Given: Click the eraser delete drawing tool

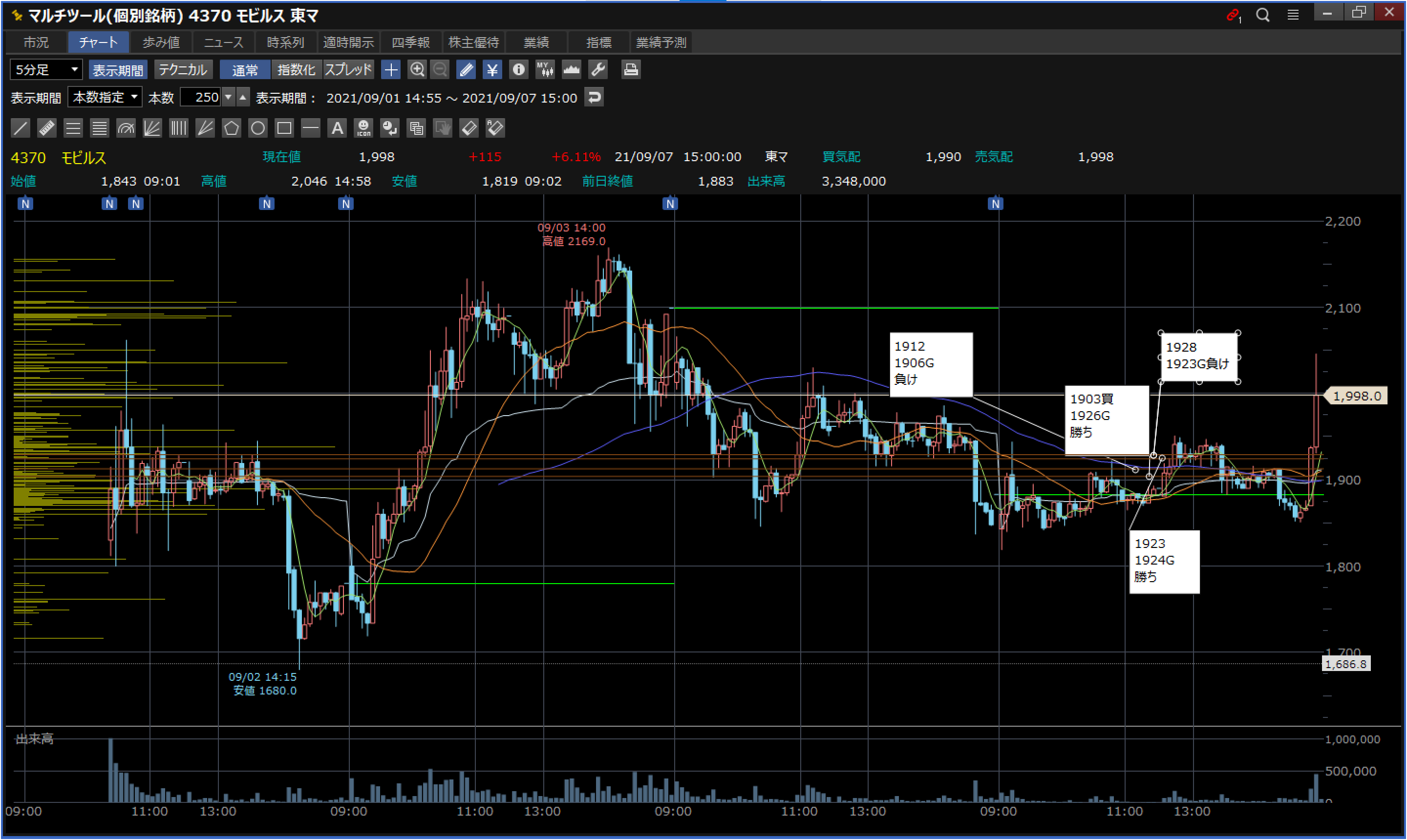Looking at the screenshot, I should click(469, 128).
